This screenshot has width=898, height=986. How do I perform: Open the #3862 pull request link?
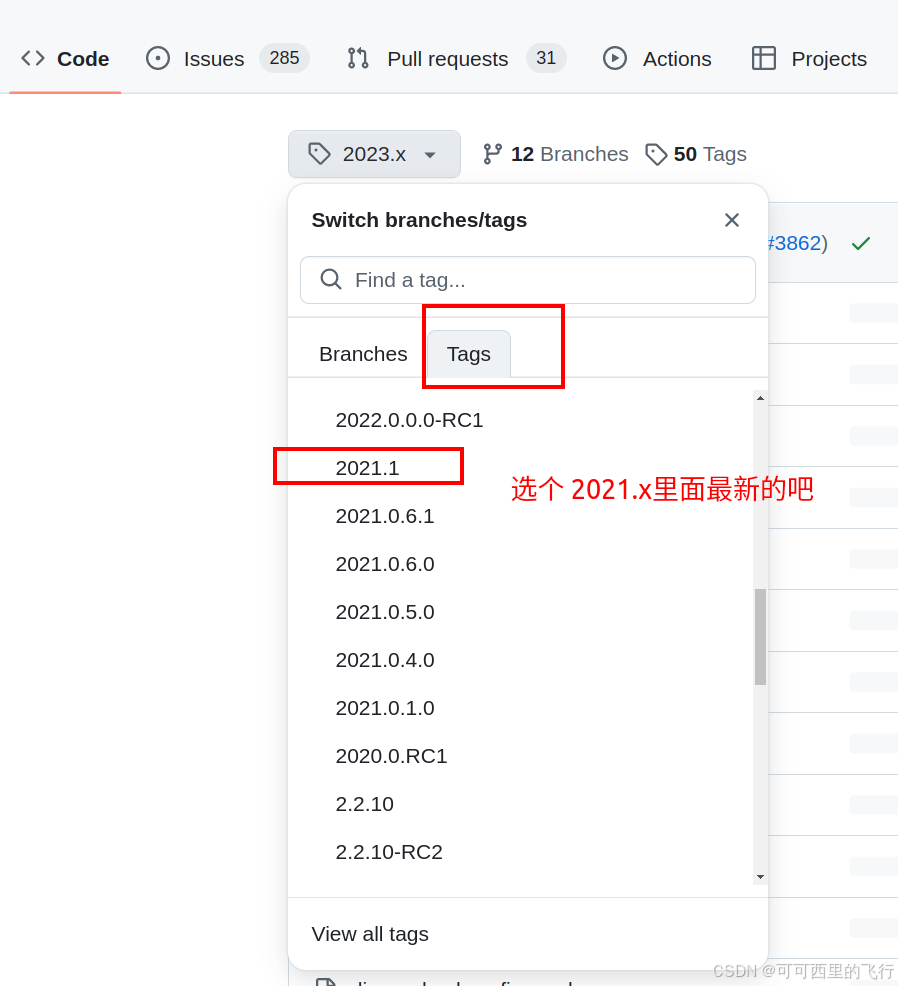click(x=795, y=243)
